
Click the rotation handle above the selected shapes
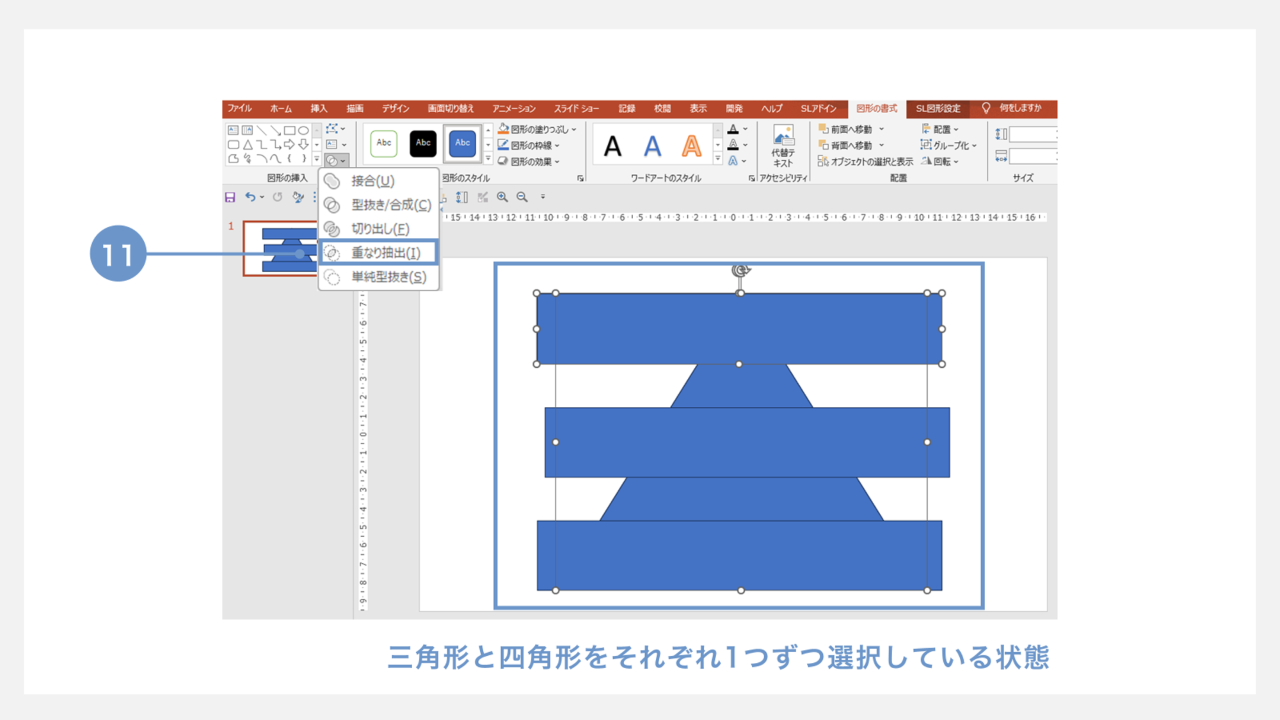pyautogui.click(x=740, y=270)
